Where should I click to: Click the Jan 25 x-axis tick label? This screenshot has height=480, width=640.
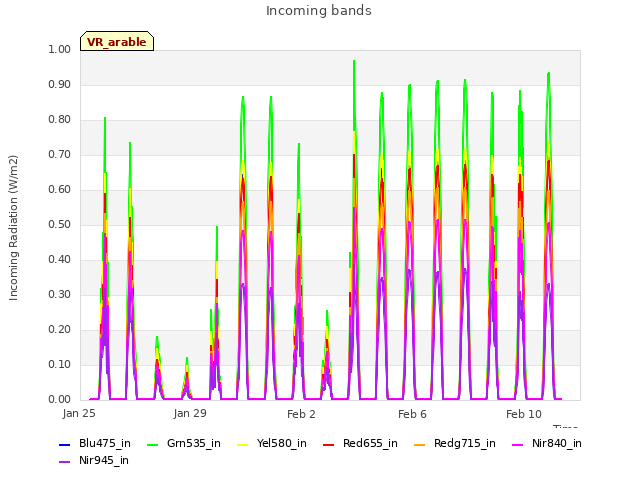coord(79,413)
